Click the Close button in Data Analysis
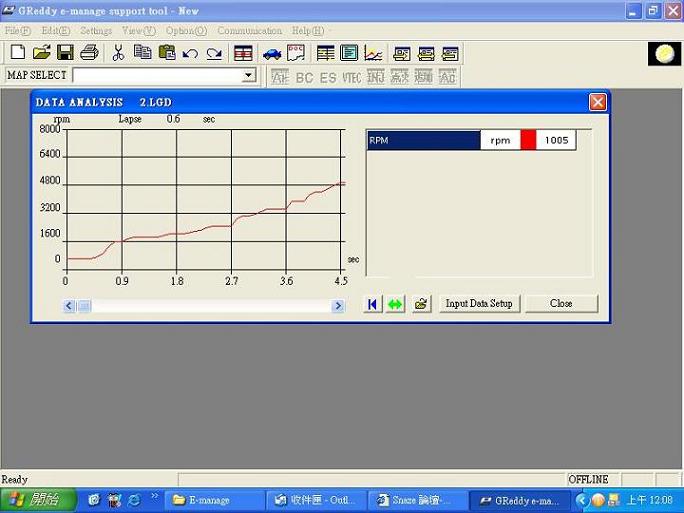 561,304
